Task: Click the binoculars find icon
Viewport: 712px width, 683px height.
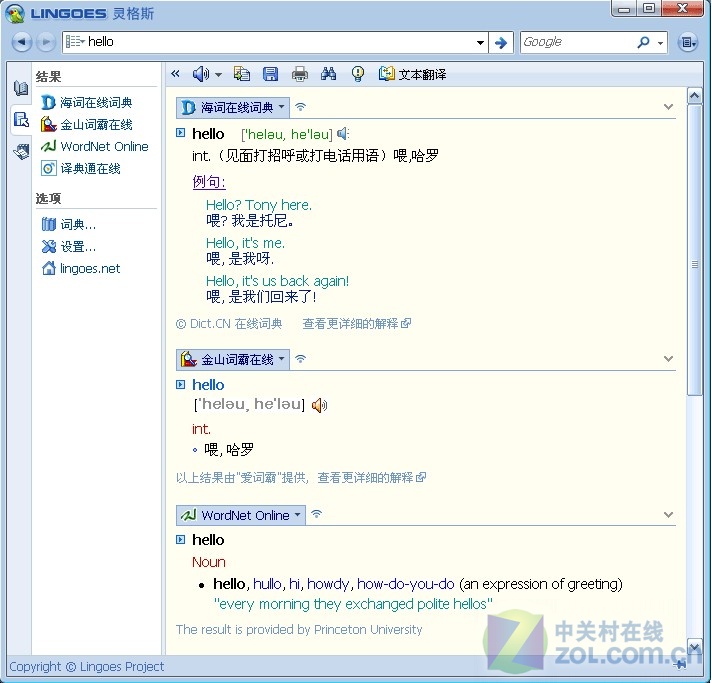Action: point(328,74)
